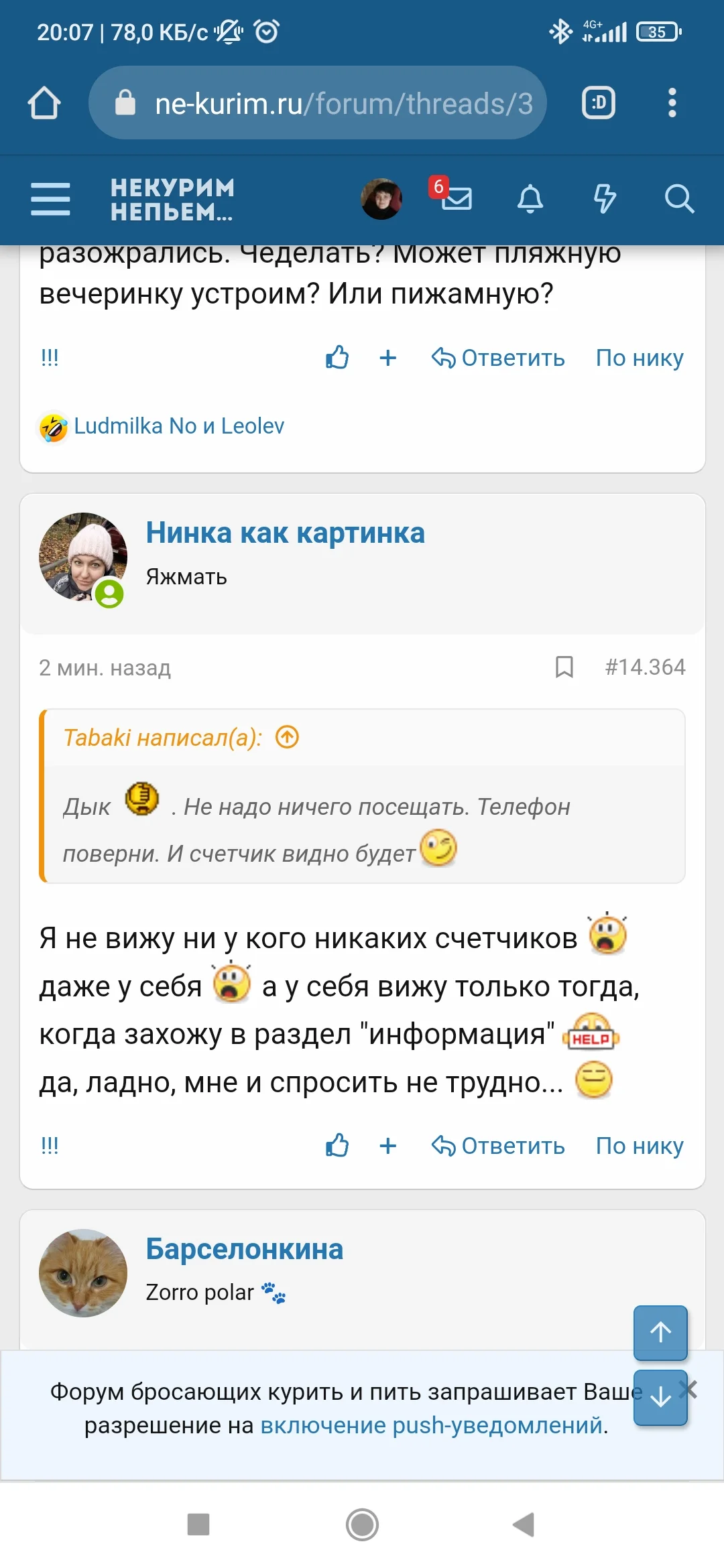This screenshot has height=1568, width=724.
Task: Open forum search magnifier
Action: [679, 199]
